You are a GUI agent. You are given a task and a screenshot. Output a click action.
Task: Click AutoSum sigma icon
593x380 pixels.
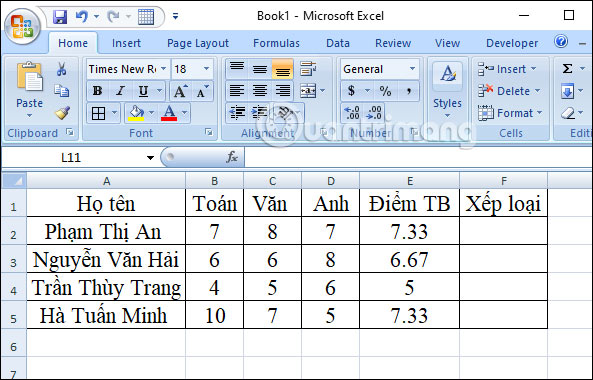pyautogui.click(x=567, y=69)
